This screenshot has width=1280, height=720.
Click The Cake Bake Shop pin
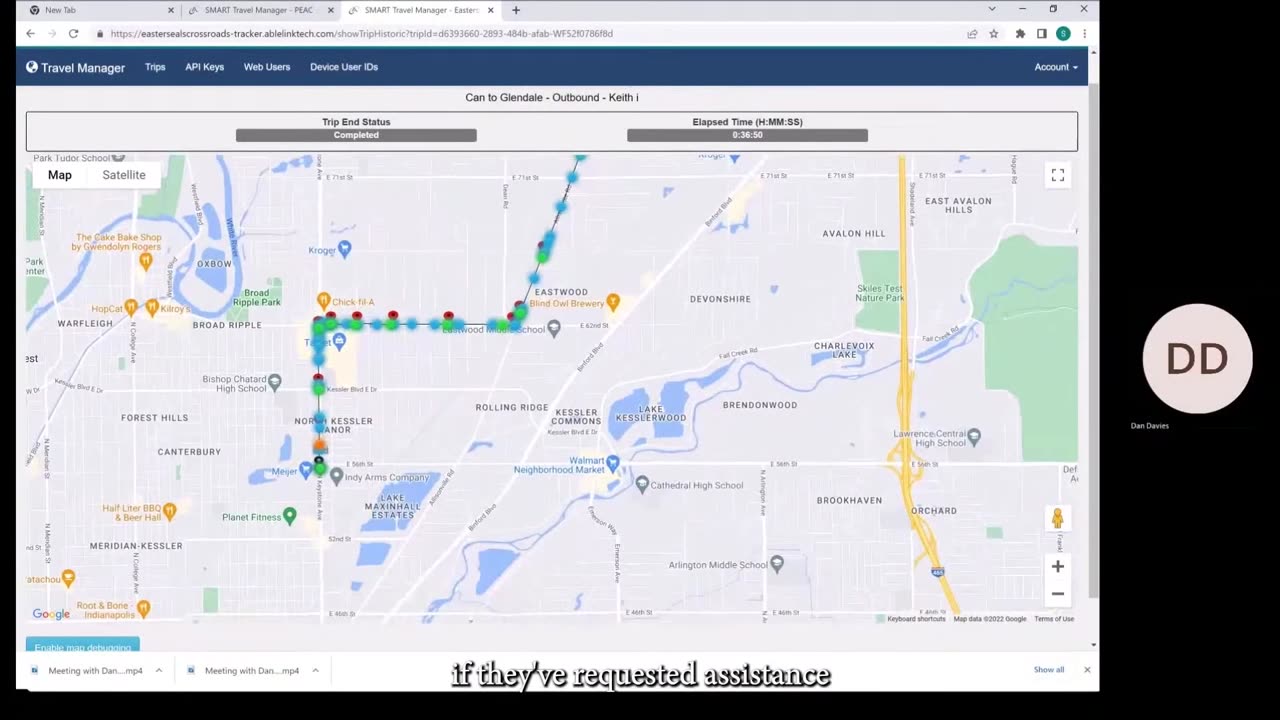145,260
